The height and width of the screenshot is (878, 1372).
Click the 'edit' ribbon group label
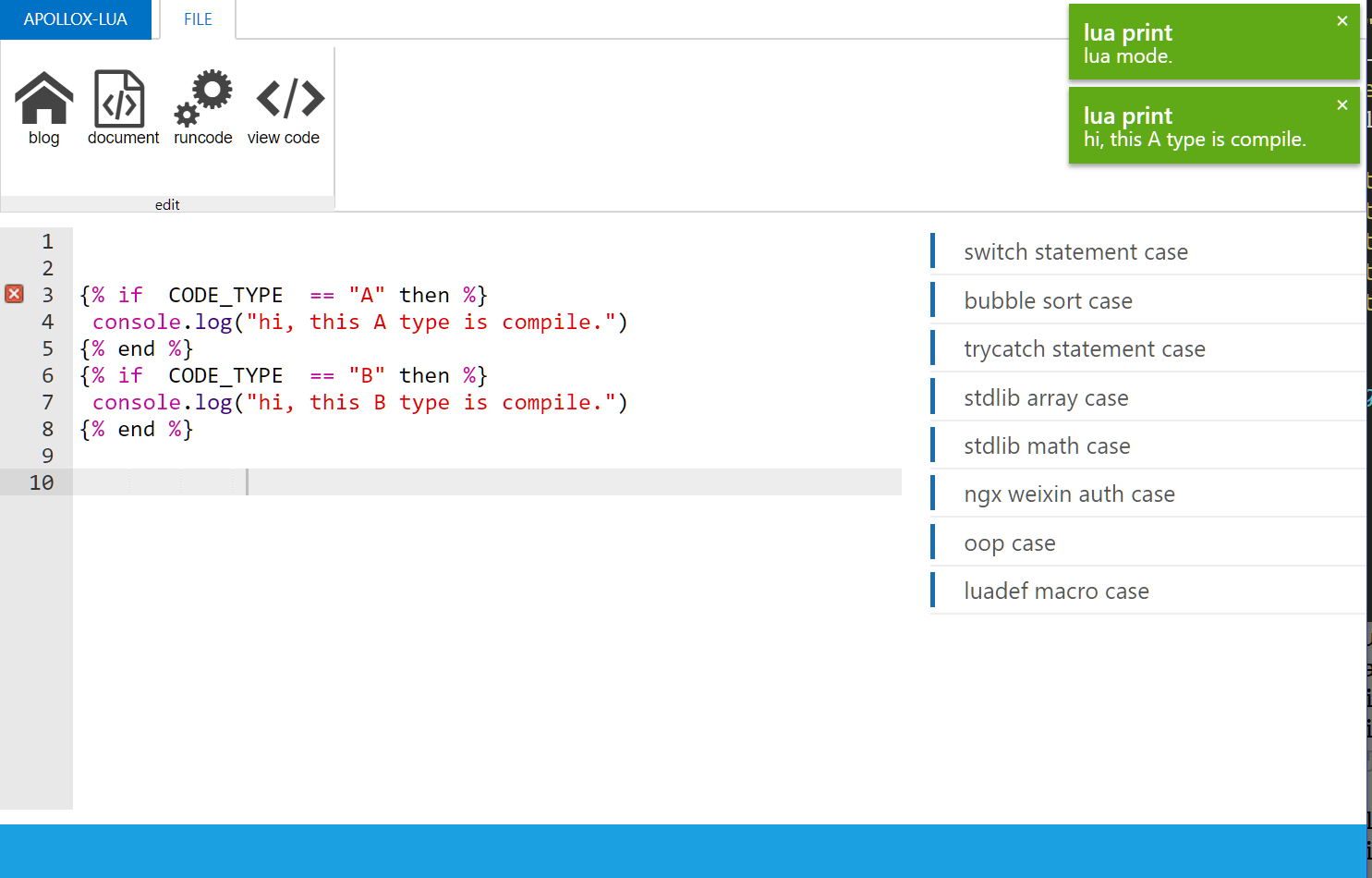[x=167, y=204]
